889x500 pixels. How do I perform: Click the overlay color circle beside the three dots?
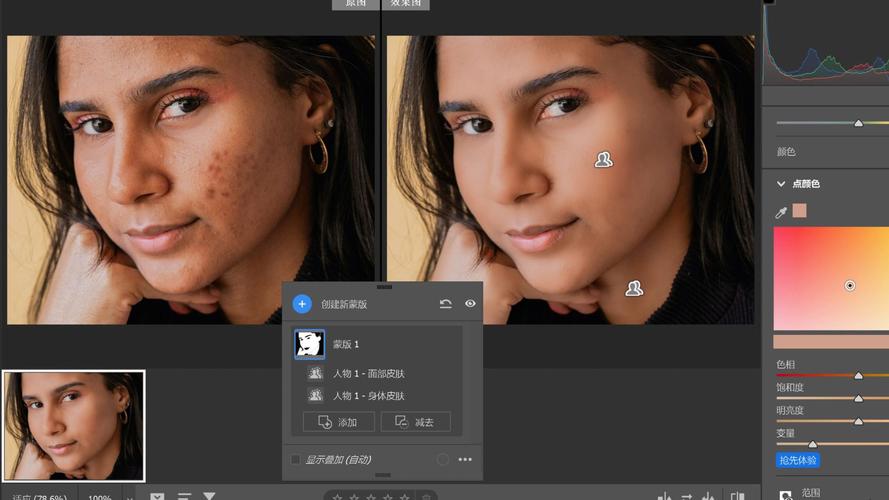[x=443, y=459]
